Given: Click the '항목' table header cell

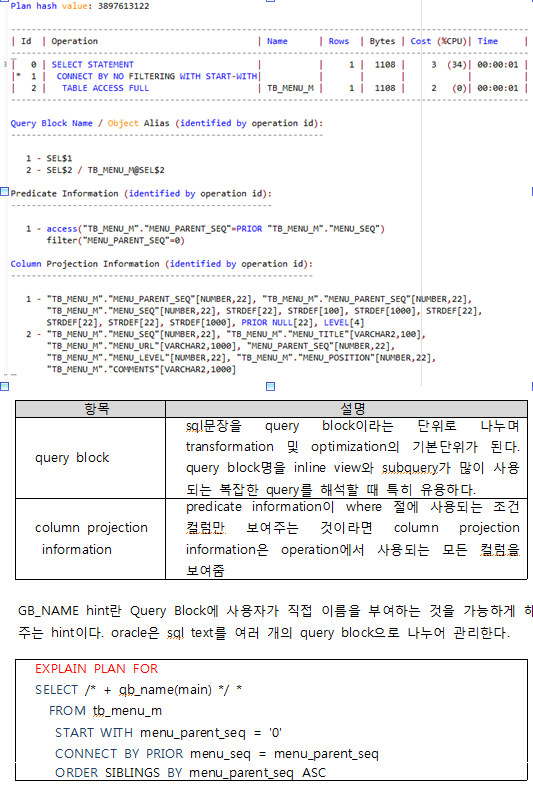Looking at the screenshot, I should tap(91, 409).
